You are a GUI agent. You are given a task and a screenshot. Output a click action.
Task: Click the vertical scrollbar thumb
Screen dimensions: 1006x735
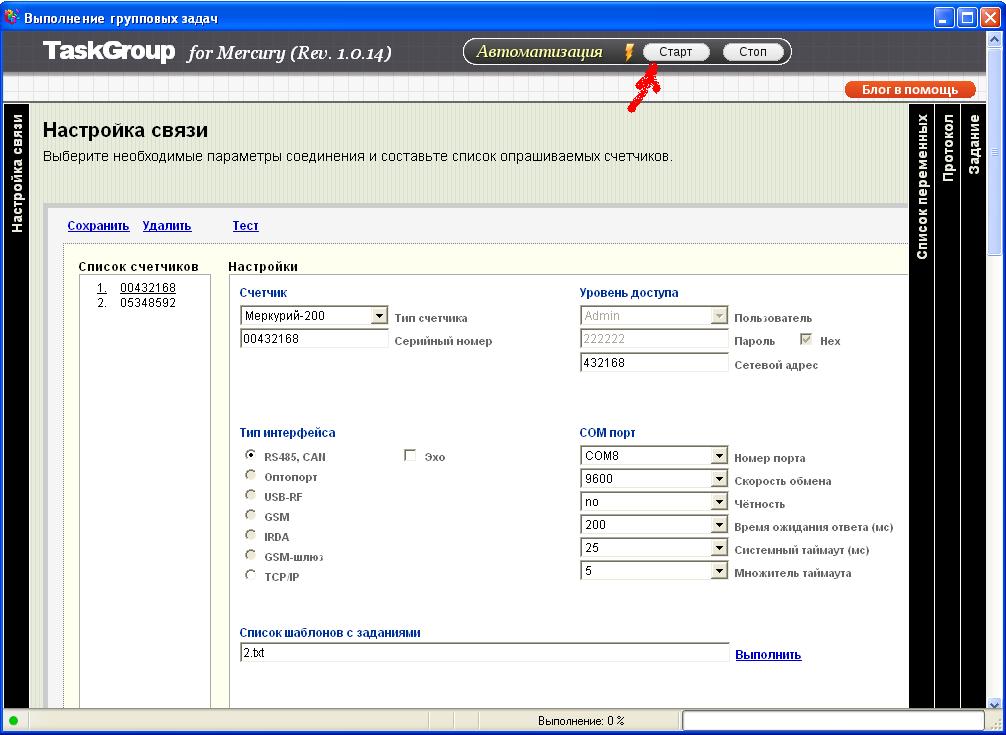tap(994, 154)
